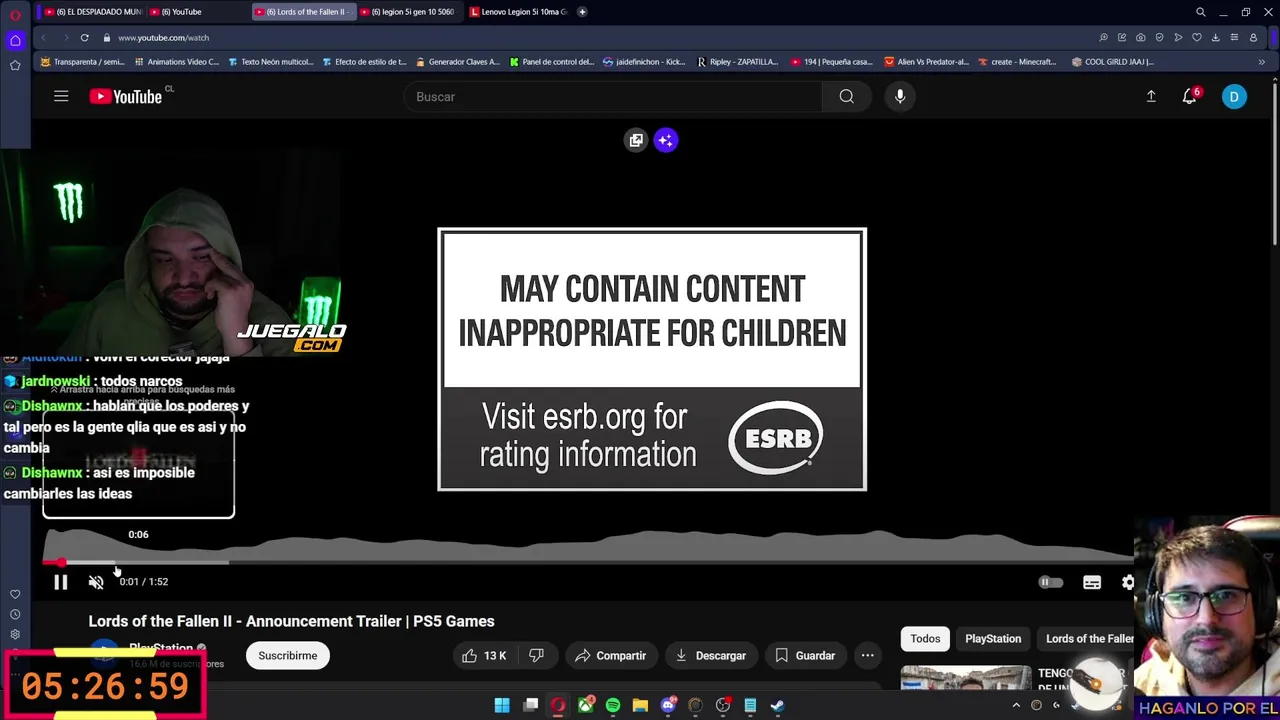Show hidden system tray icons chevron
Viewport: 1280px width, 720px height.
[x=1016, y=706]
